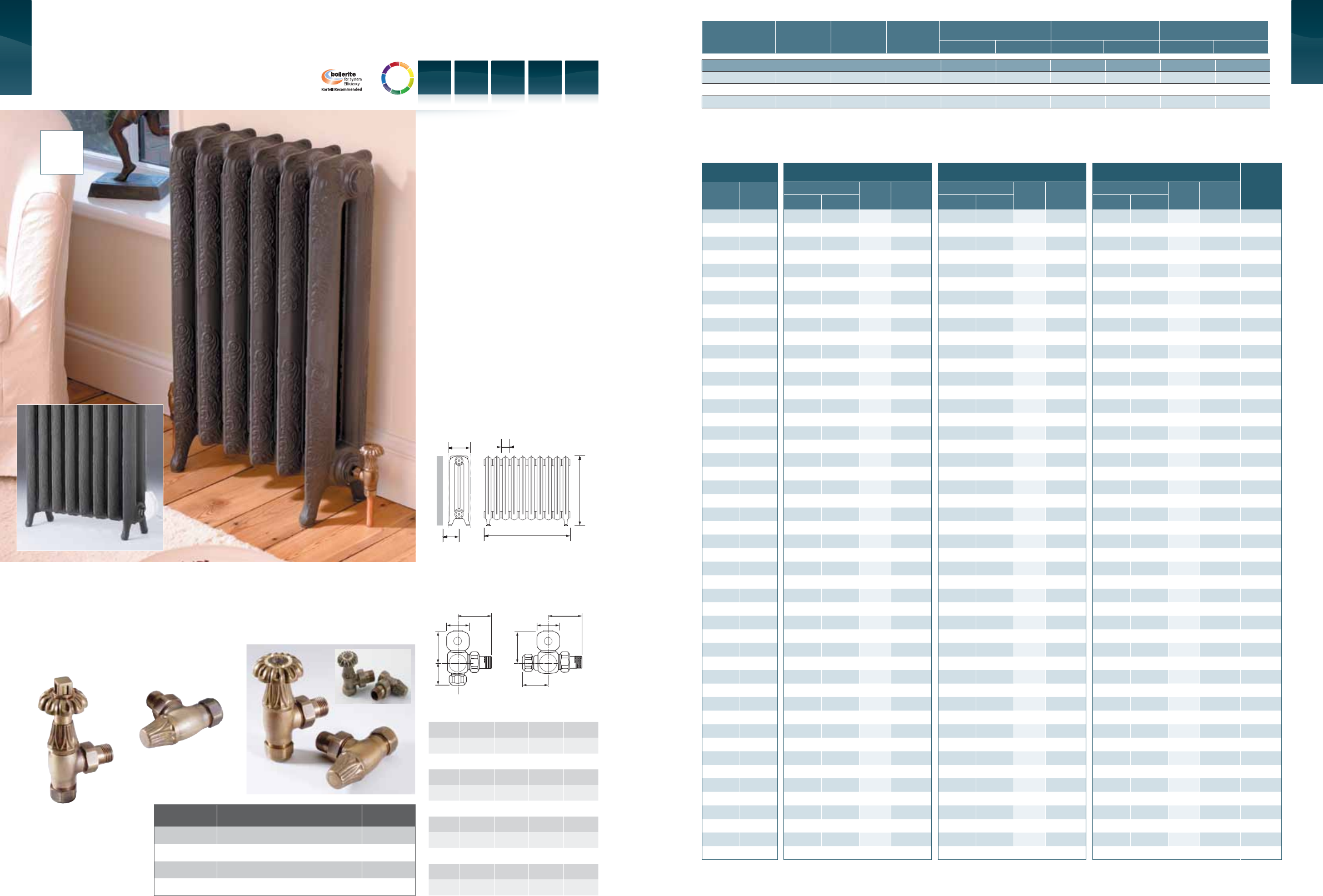
Task: Click the radiator front-view dimension diagram
Action: tap(527, 490)
